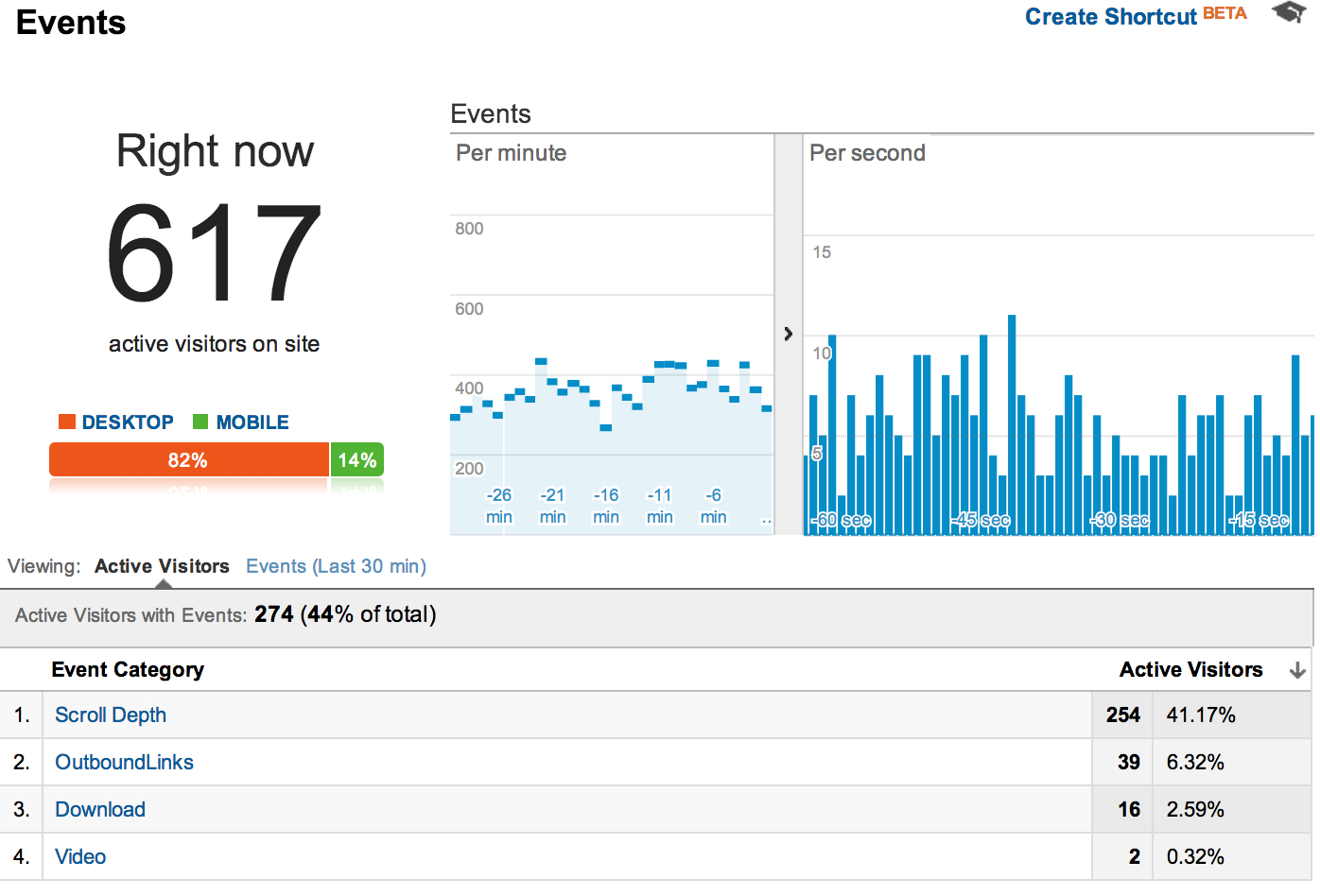Screen dimensions: 1320x896
Task: Click the -16 min marker on chart
Action: click(606, 506)
